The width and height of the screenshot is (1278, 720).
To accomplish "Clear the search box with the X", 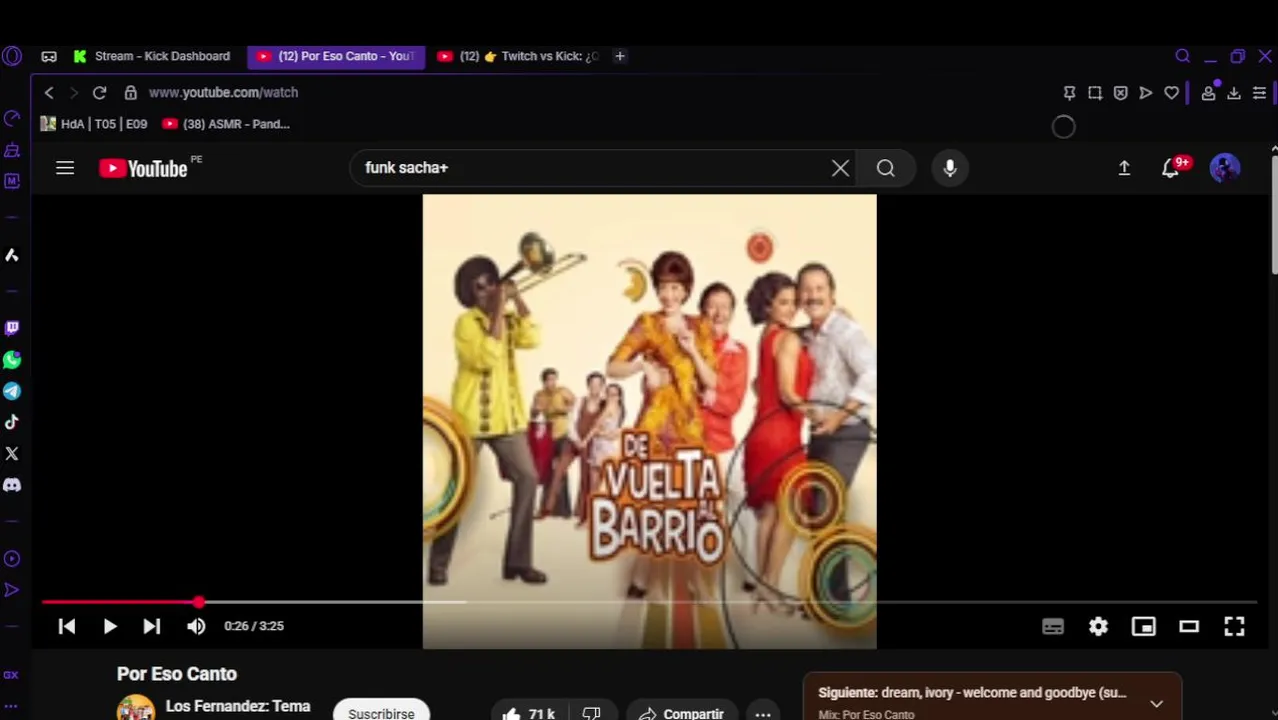I will coord(840,168).
